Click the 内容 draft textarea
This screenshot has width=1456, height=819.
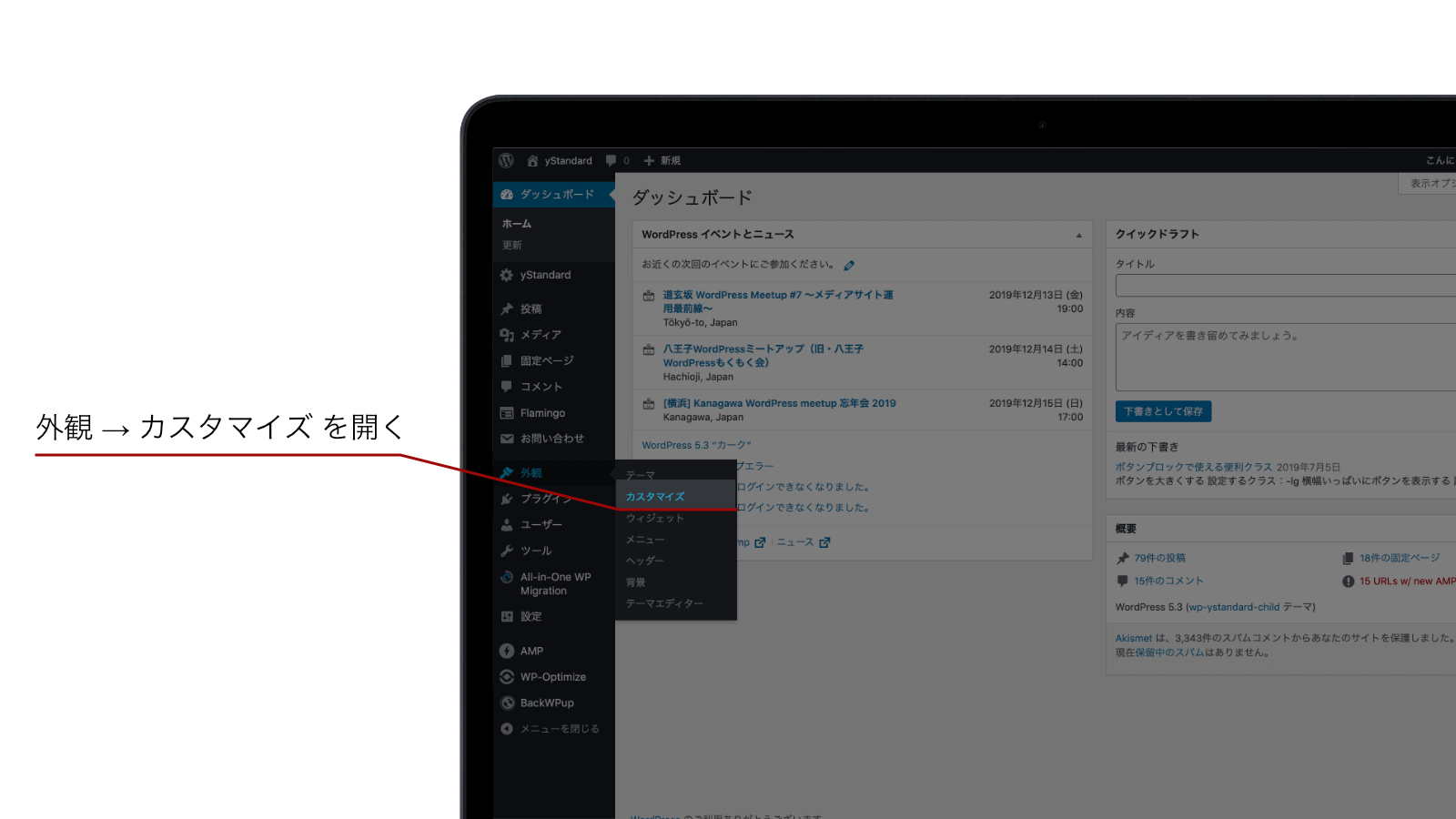tap(1286, 358)
